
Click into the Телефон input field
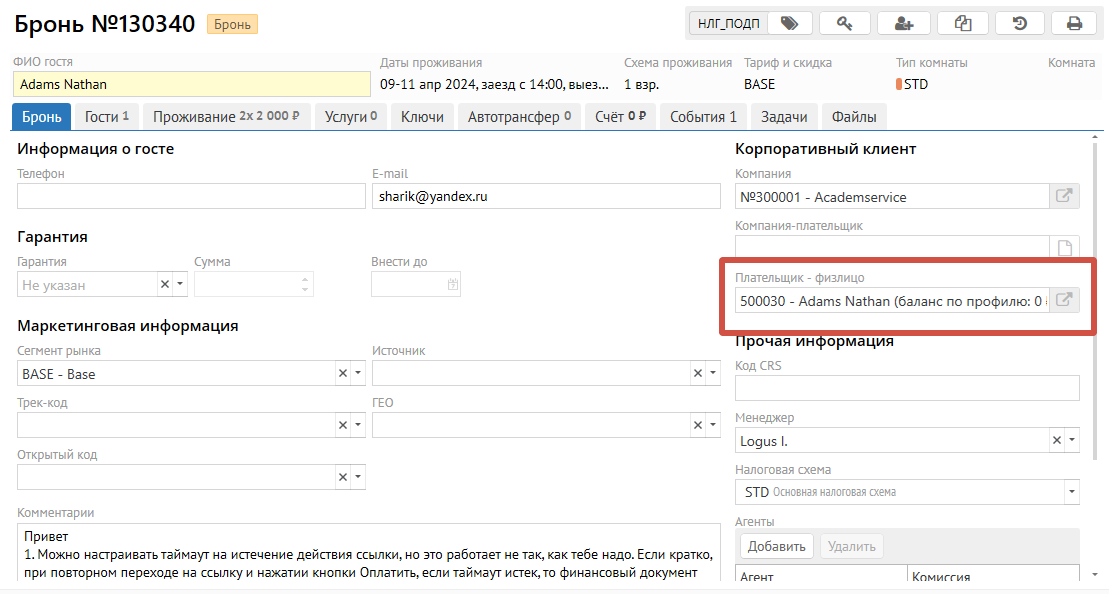[191, 197]
